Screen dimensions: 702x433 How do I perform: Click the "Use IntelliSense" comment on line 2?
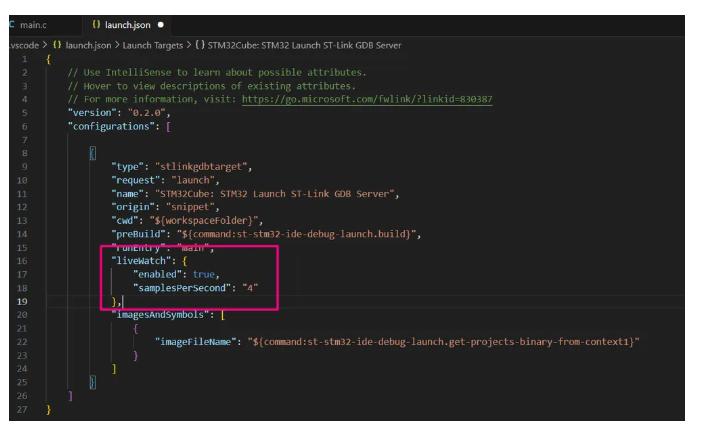coord(217,73)
